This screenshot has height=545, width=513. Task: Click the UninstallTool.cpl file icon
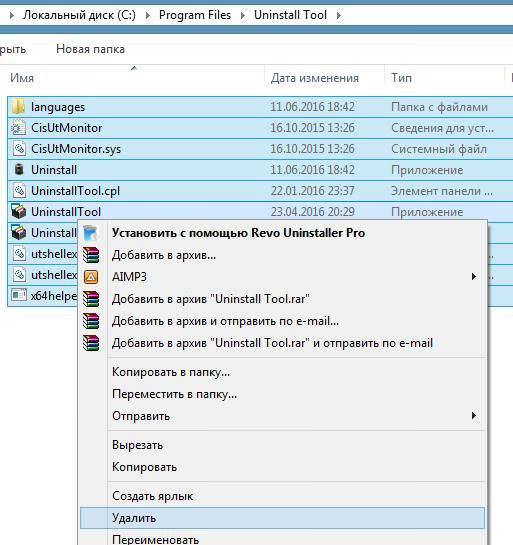pyautogui.click(x=19, y=191)
